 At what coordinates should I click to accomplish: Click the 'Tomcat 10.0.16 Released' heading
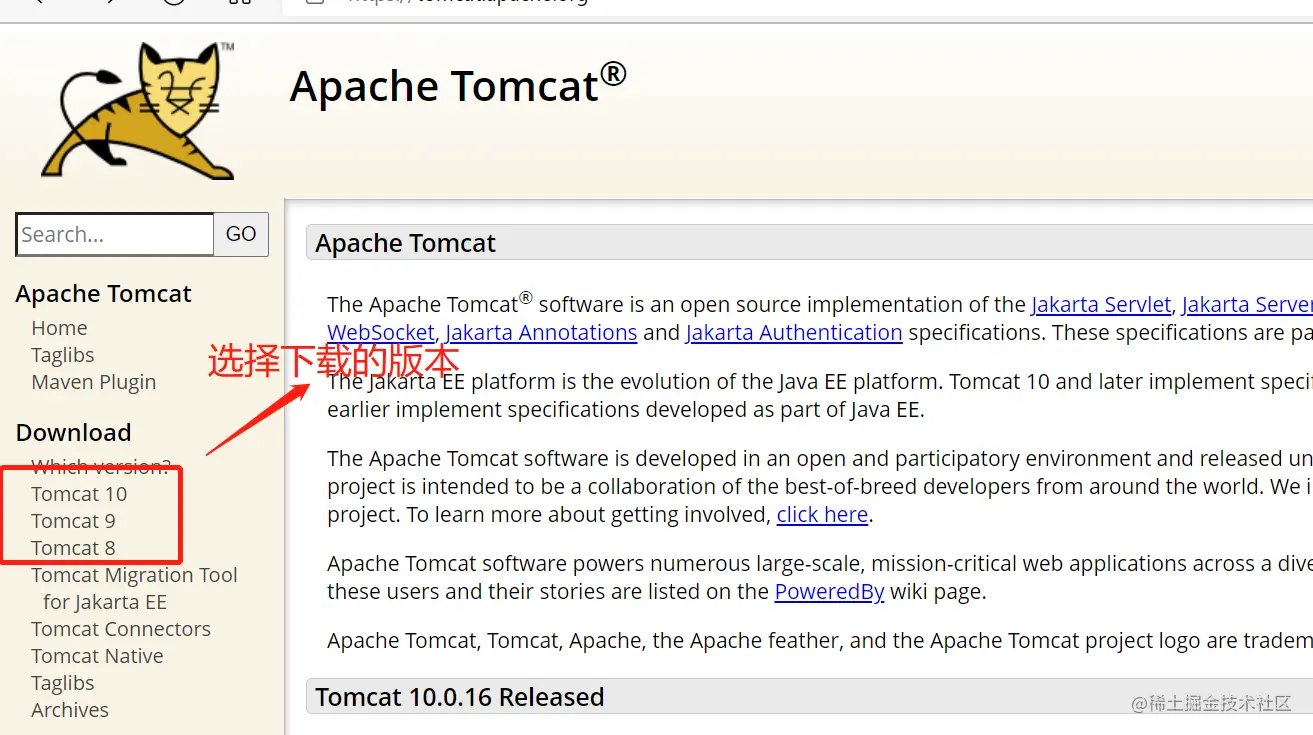pos(460,697)
